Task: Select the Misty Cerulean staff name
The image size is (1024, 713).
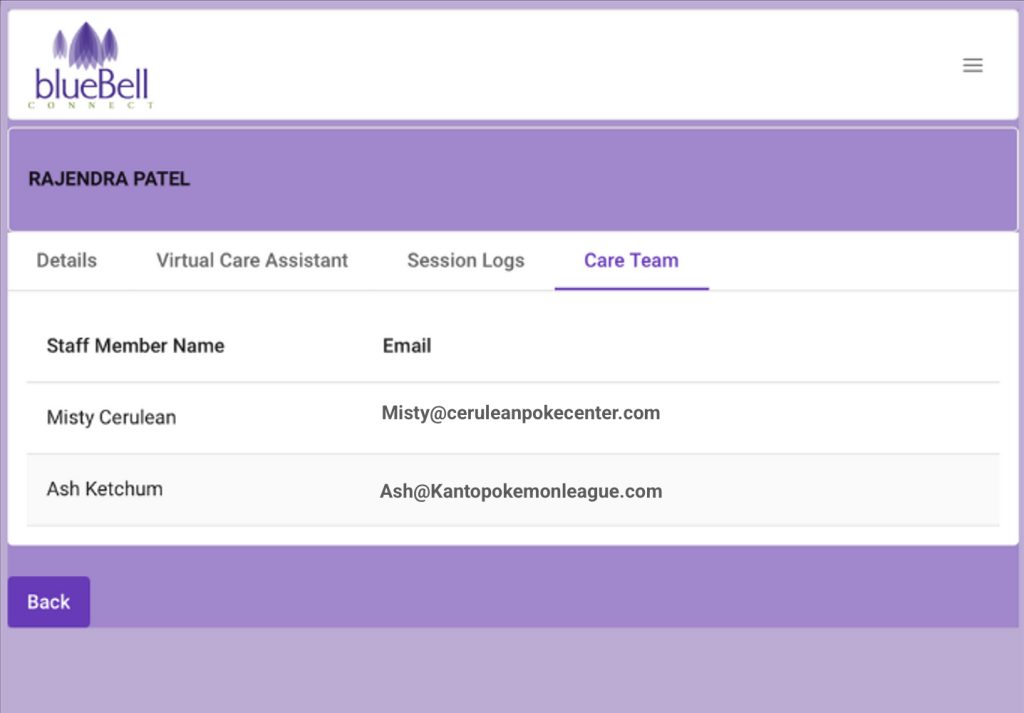Action: (111, 418)
